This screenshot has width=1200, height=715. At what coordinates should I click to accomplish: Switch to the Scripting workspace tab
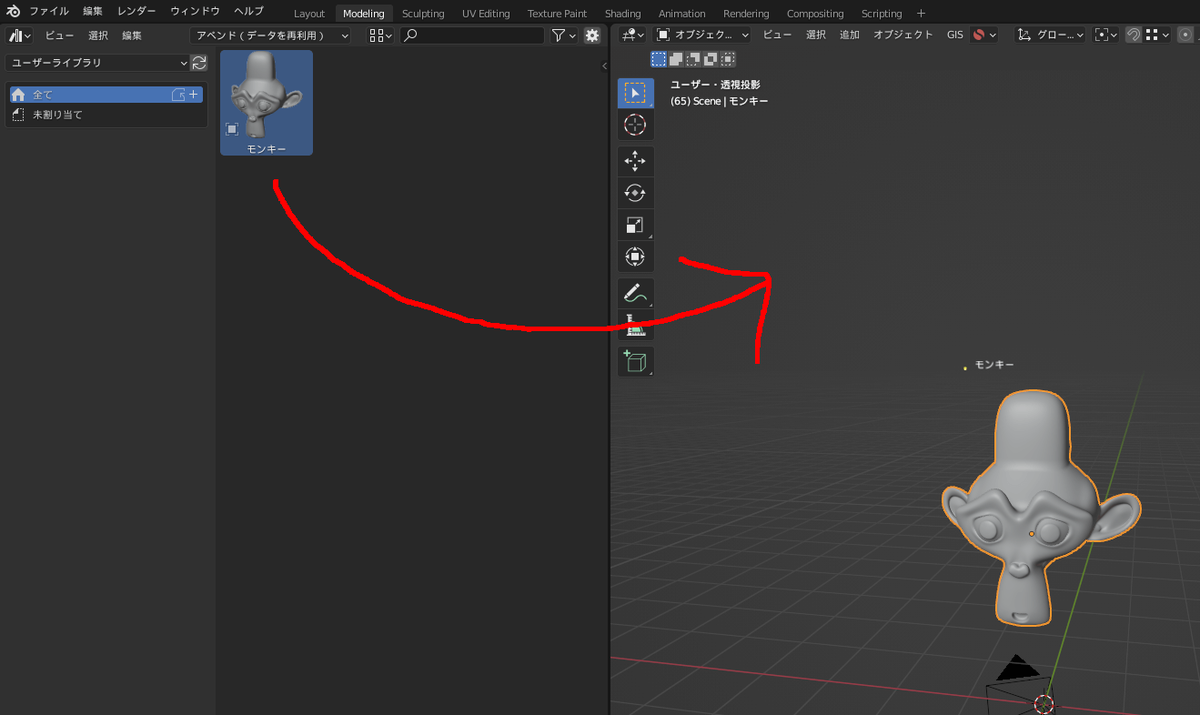pos(882,14)
